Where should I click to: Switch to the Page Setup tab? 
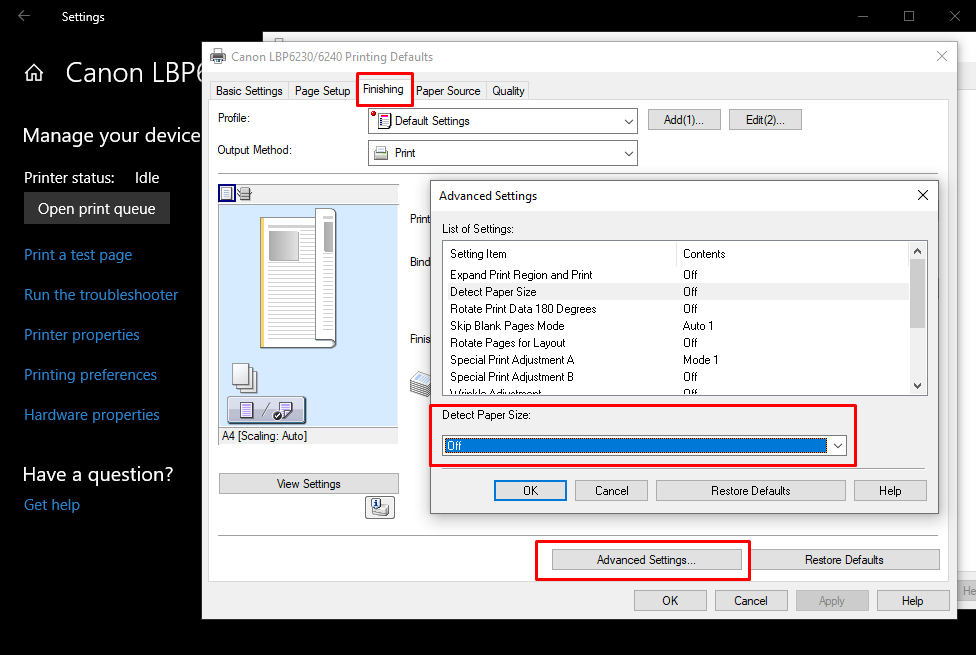coord(322,91)
